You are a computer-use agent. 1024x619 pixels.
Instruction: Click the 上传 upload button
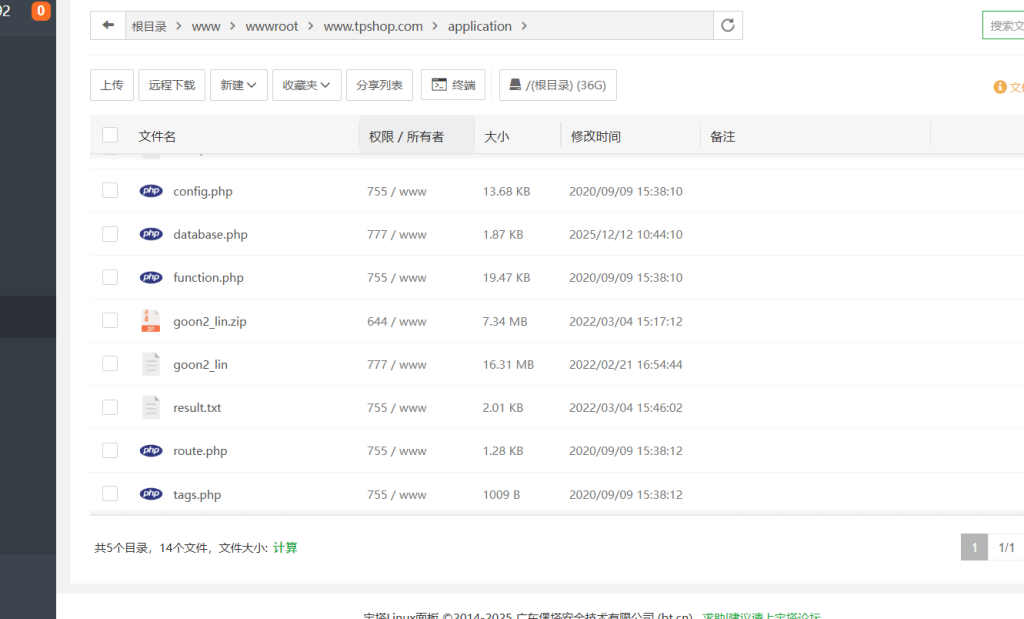111,85
